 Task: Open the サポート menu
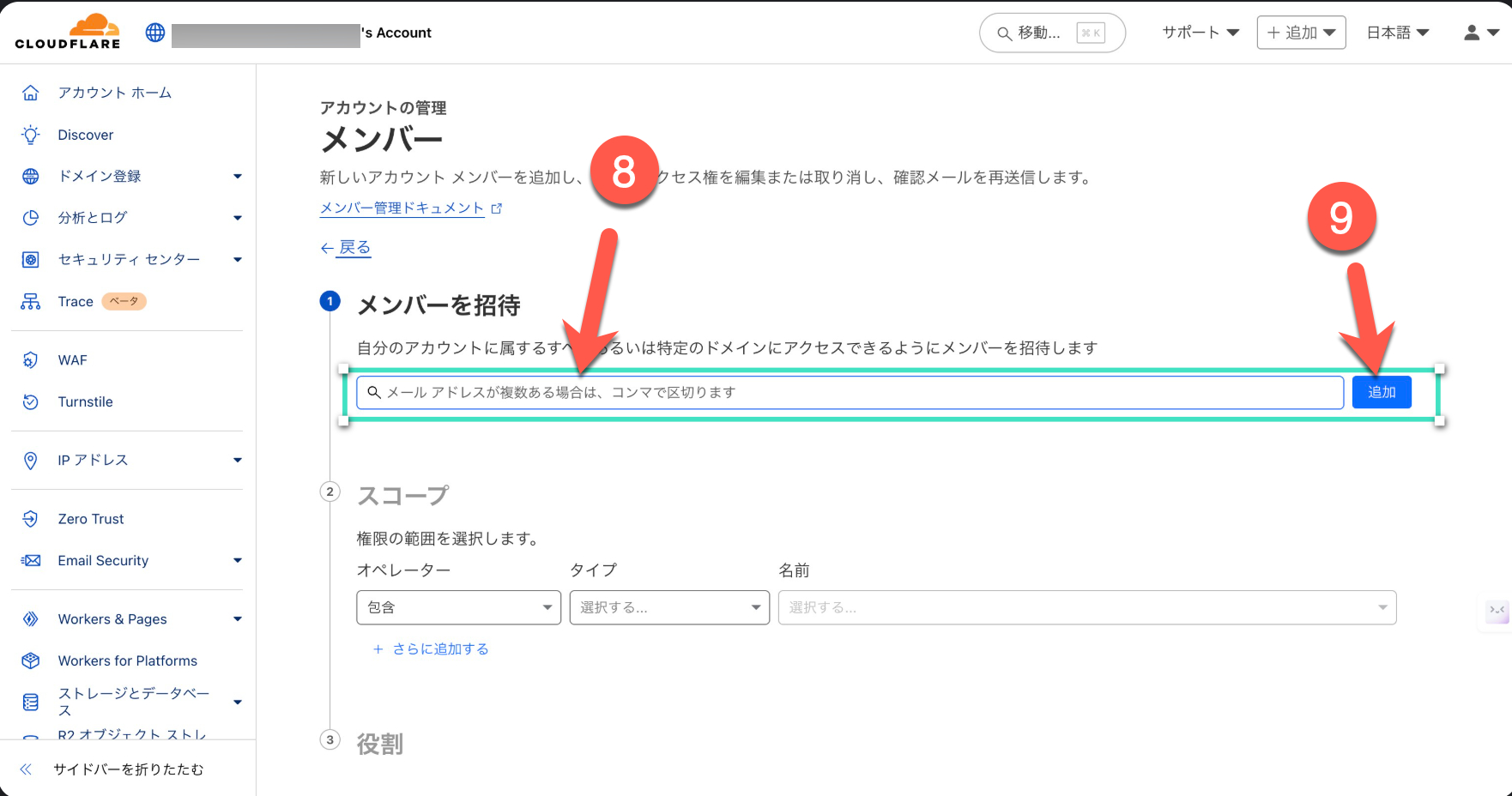[1200, 33]
